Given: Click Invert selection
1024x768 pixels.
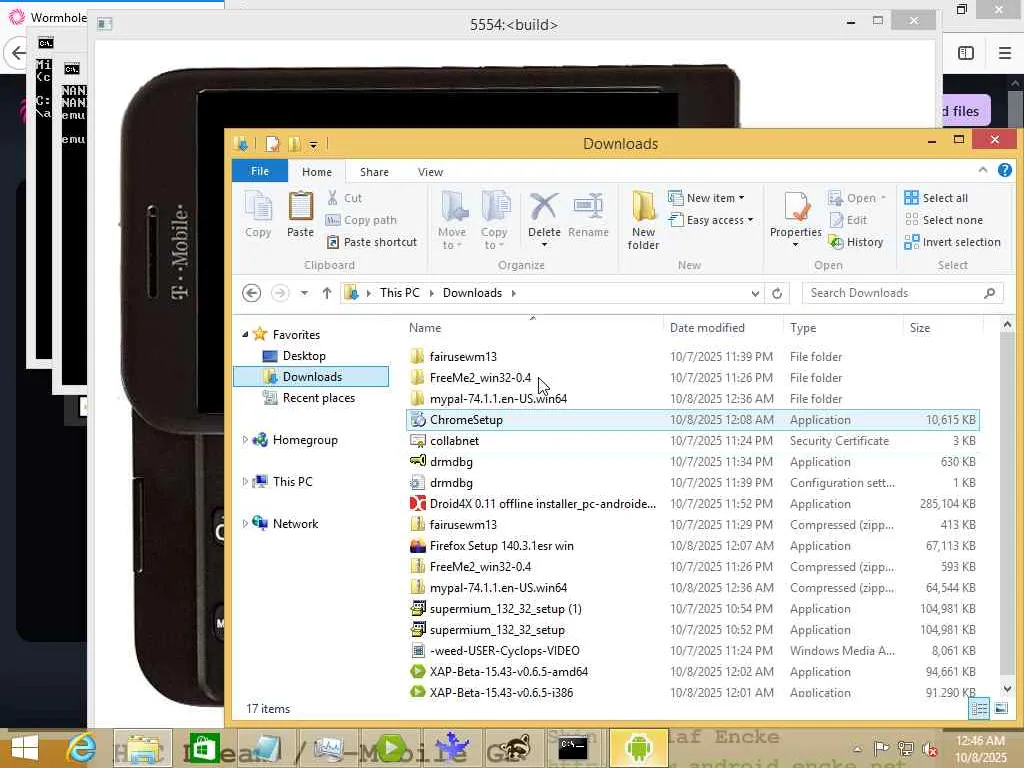Looking at the screenshot, I should pyautogui.click(x=952, y=242).
